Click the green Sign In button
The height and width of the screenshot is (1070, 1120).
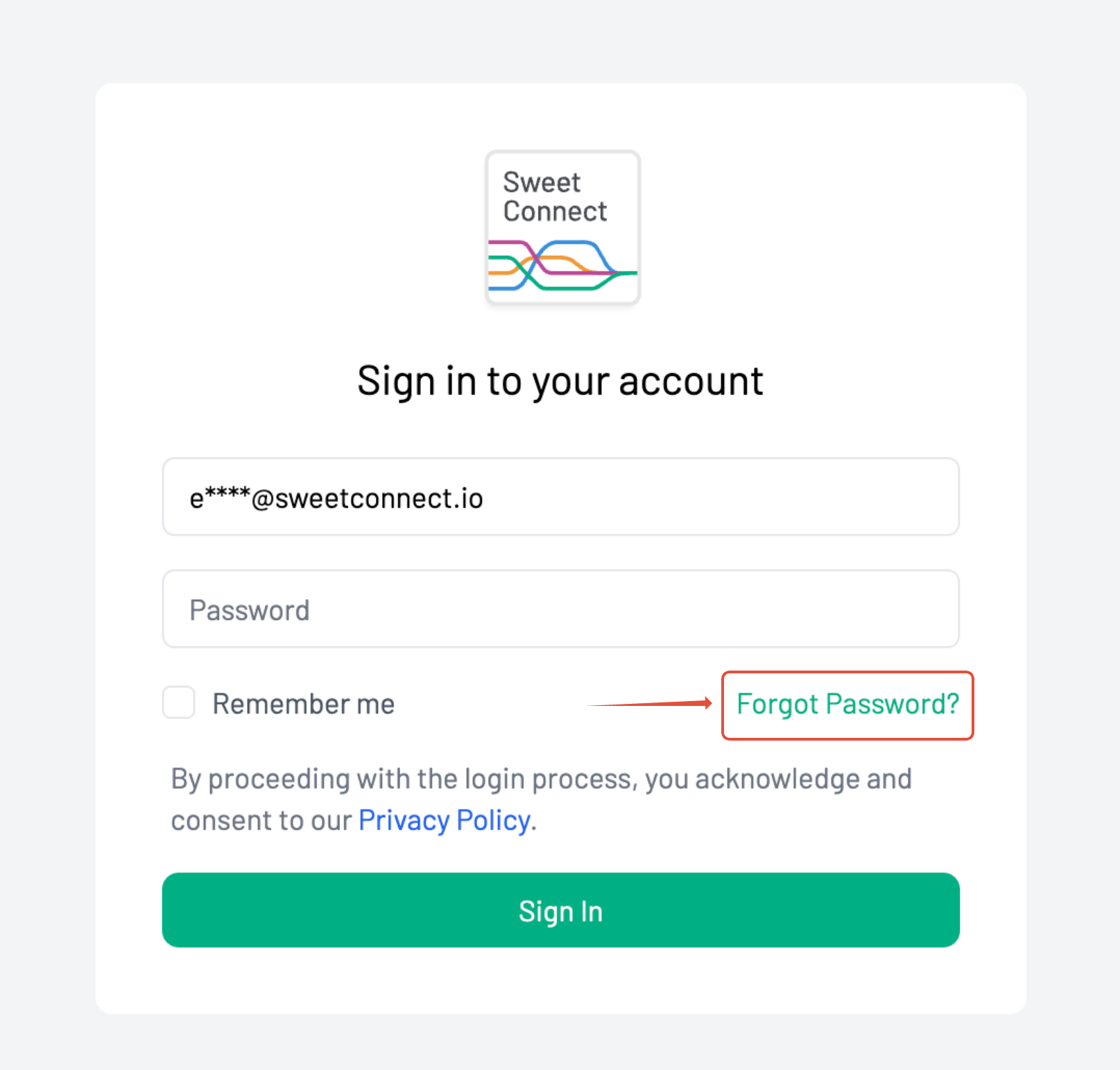click(x=561, y=910)
